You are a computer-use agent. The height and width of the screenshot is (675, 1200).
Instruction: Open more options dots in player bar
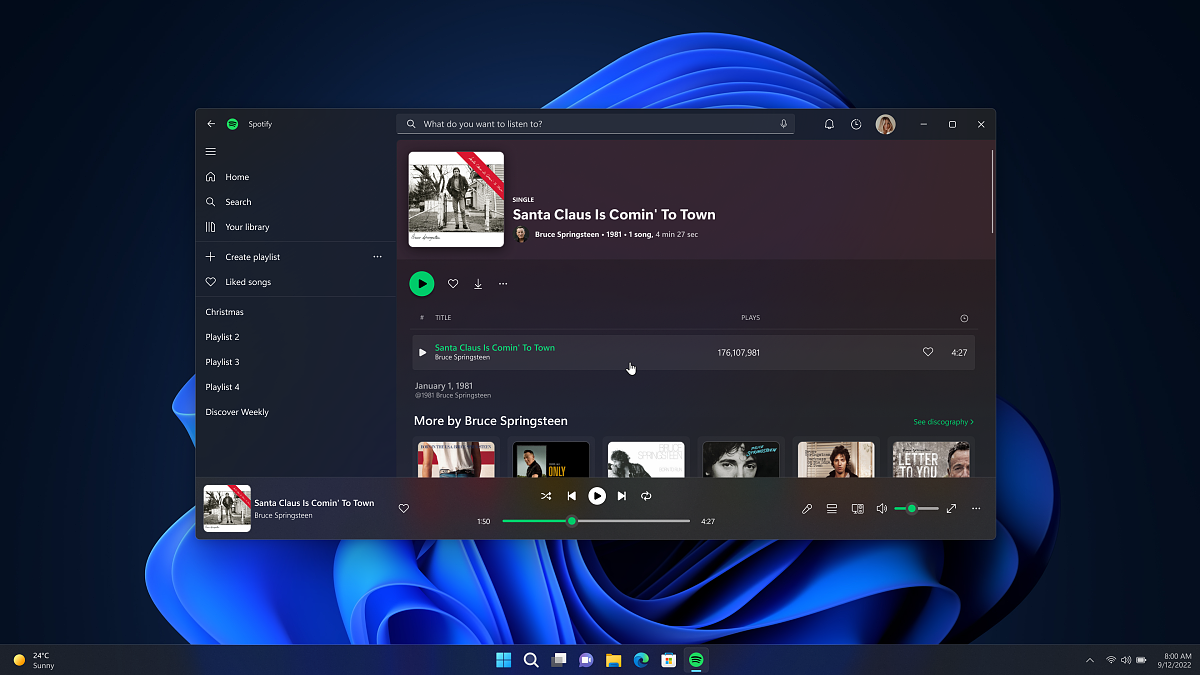tap(976, 509)
